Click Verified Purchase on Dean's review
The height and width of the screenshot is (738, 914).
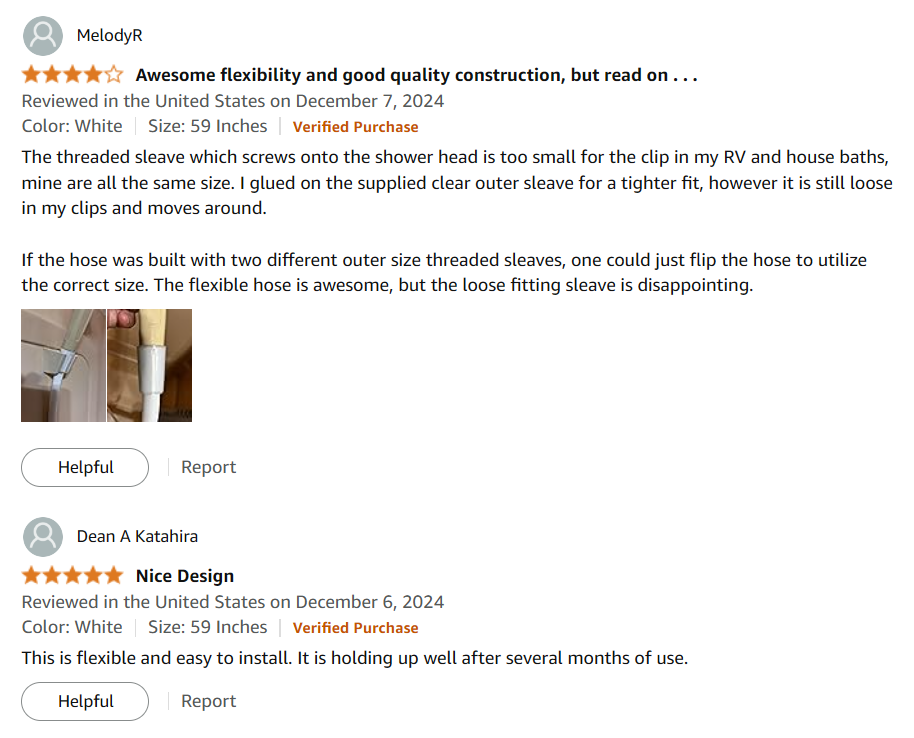355,628
